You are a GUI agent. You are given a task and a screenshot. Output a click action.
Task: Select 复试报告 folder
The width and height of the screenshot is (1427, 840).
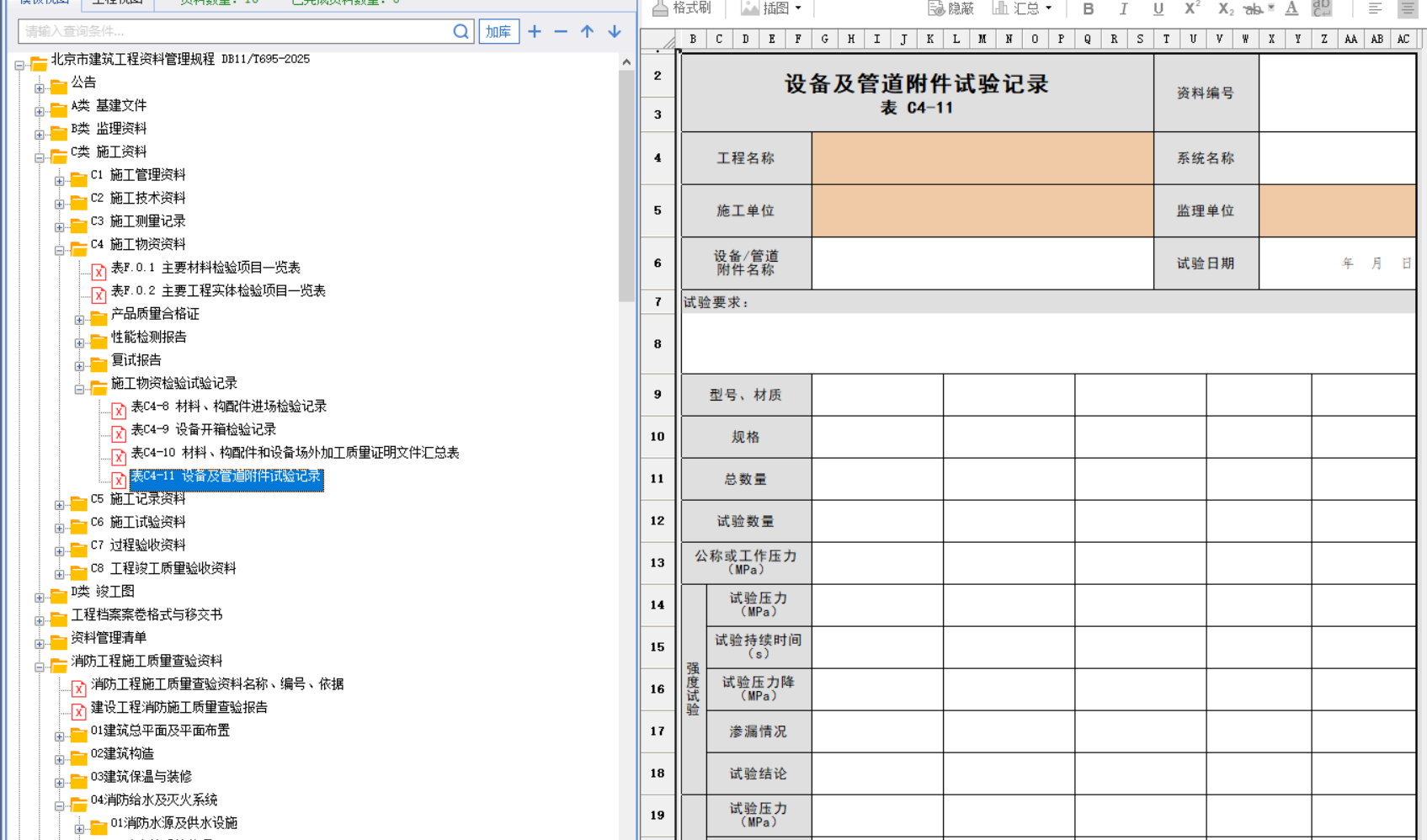pos(136,360)
